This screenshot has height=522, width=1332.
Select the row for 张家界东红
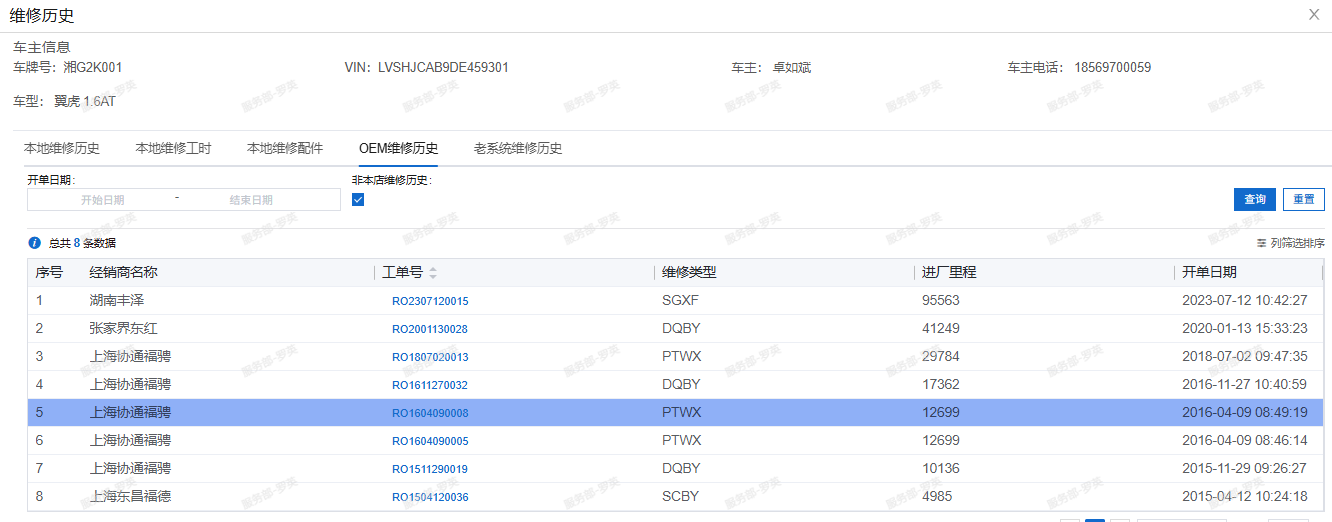click(679, 328)
